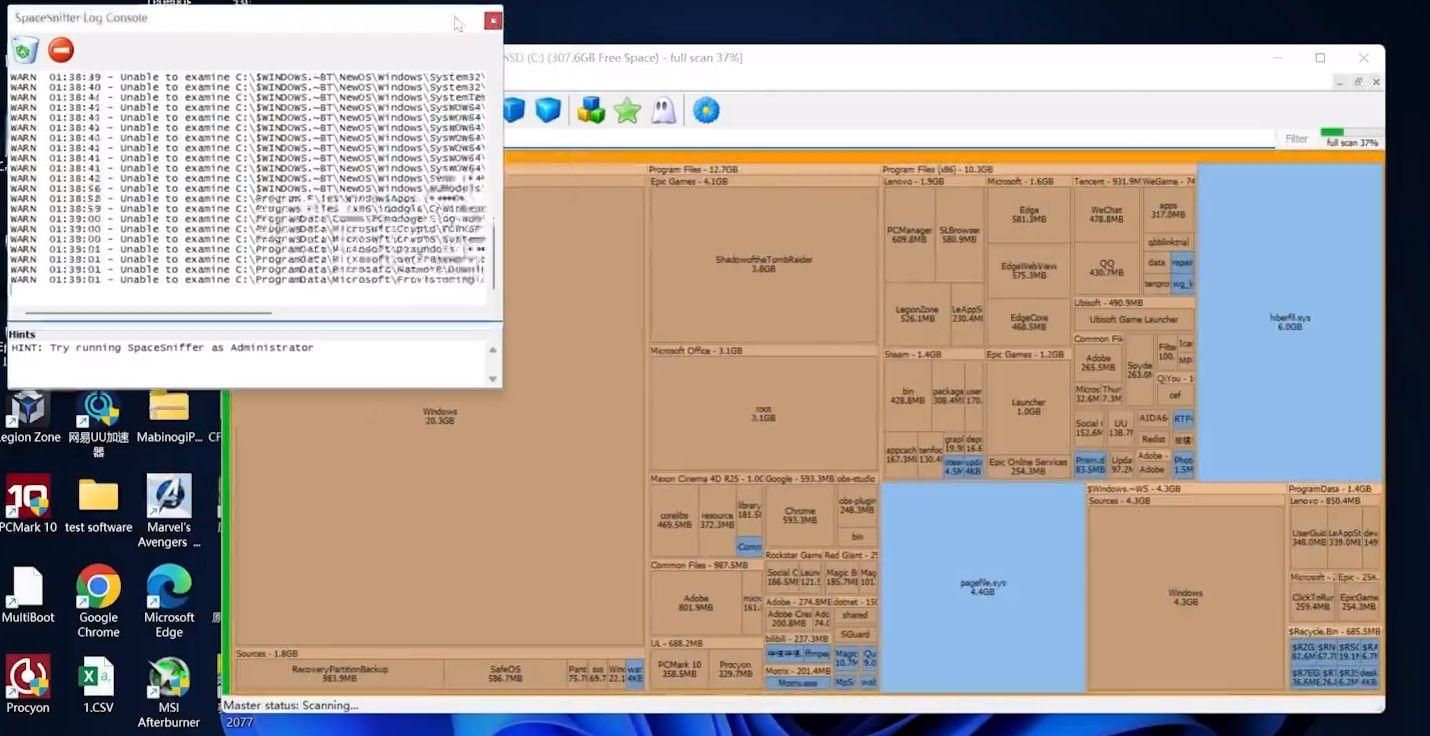Select the pagefile.sys 4.4GB block
Screen dimensions: 1430x736
pos(983,587)
